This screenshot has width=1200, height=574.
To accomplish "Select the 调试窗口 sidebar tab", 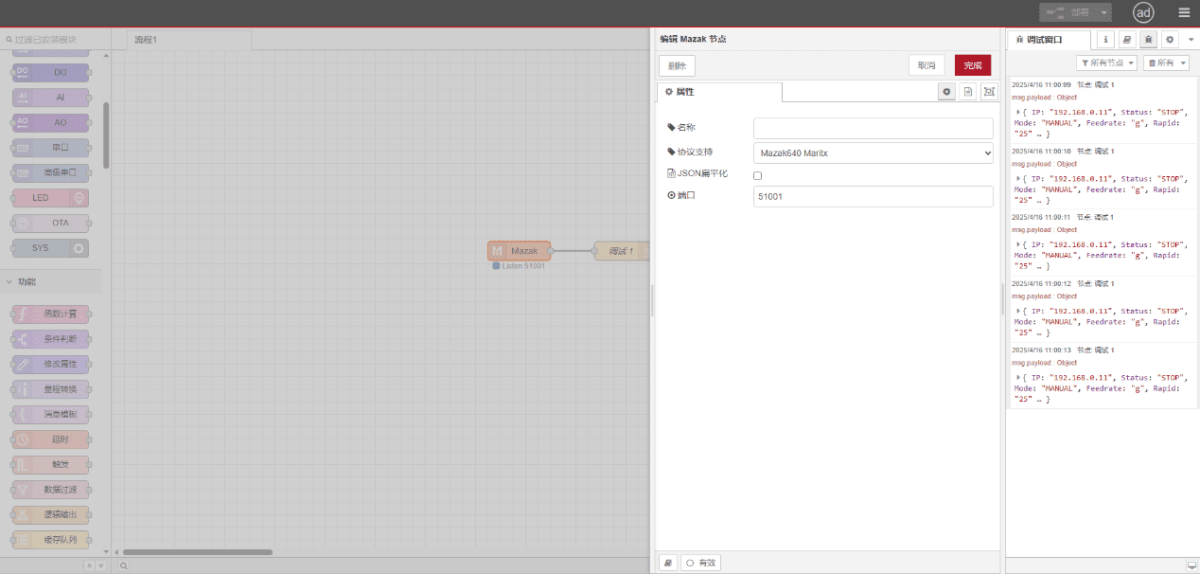I will point(1049,39).
